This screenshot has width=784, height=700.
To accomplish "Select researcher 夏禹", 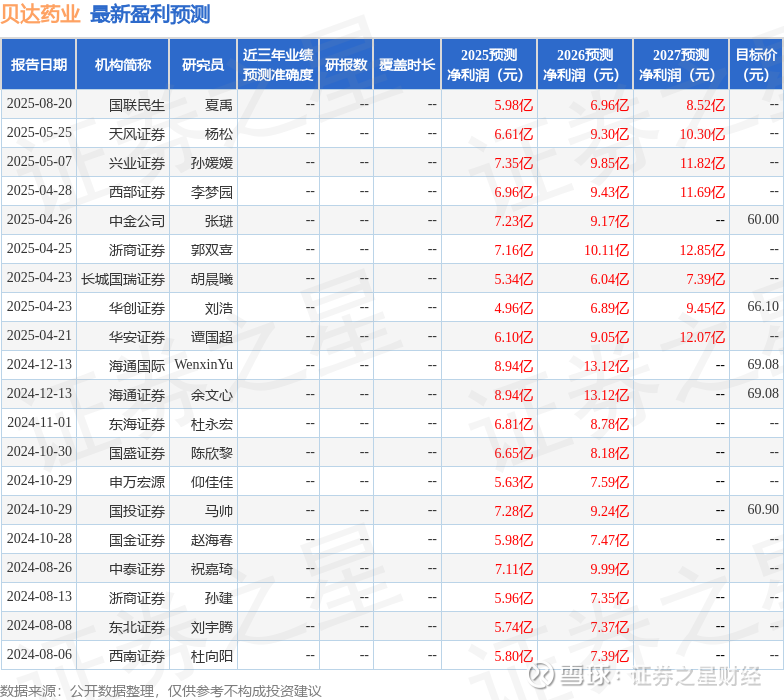I will (218, 105).
